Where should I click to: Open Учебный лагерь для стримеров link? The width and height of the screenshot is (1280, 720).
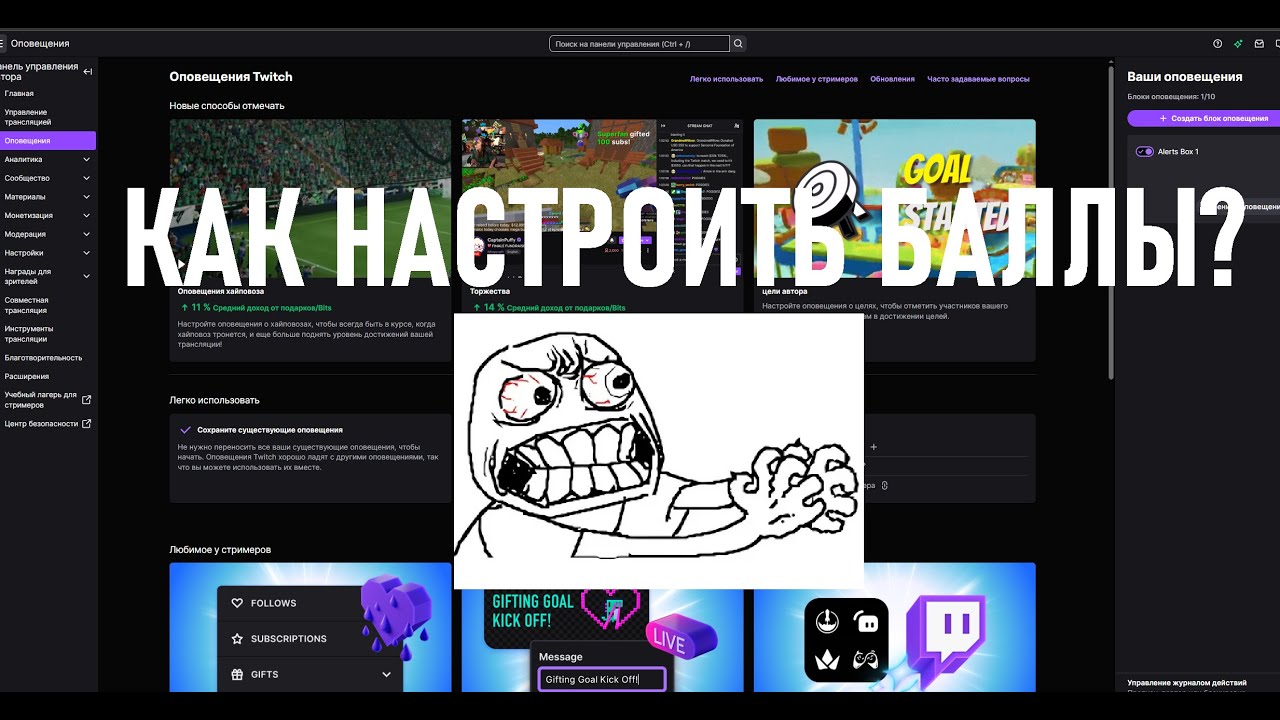tap(40, 400)
